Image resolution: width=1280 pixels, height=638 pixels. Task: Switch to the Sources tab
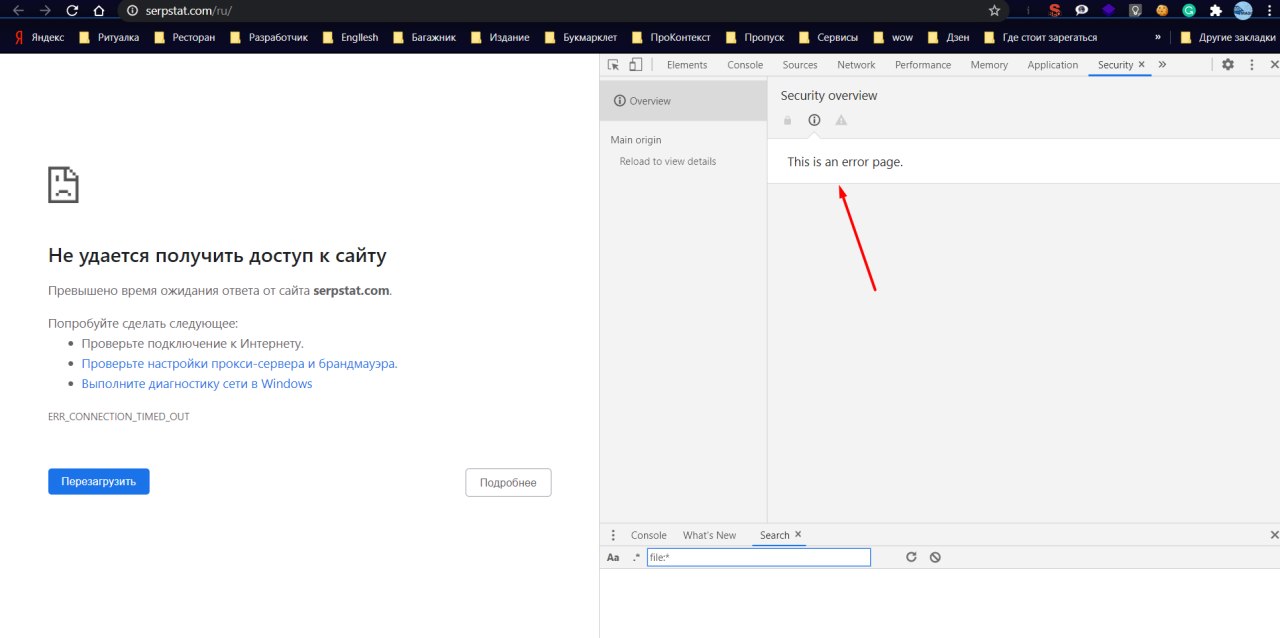click(800, 65)
